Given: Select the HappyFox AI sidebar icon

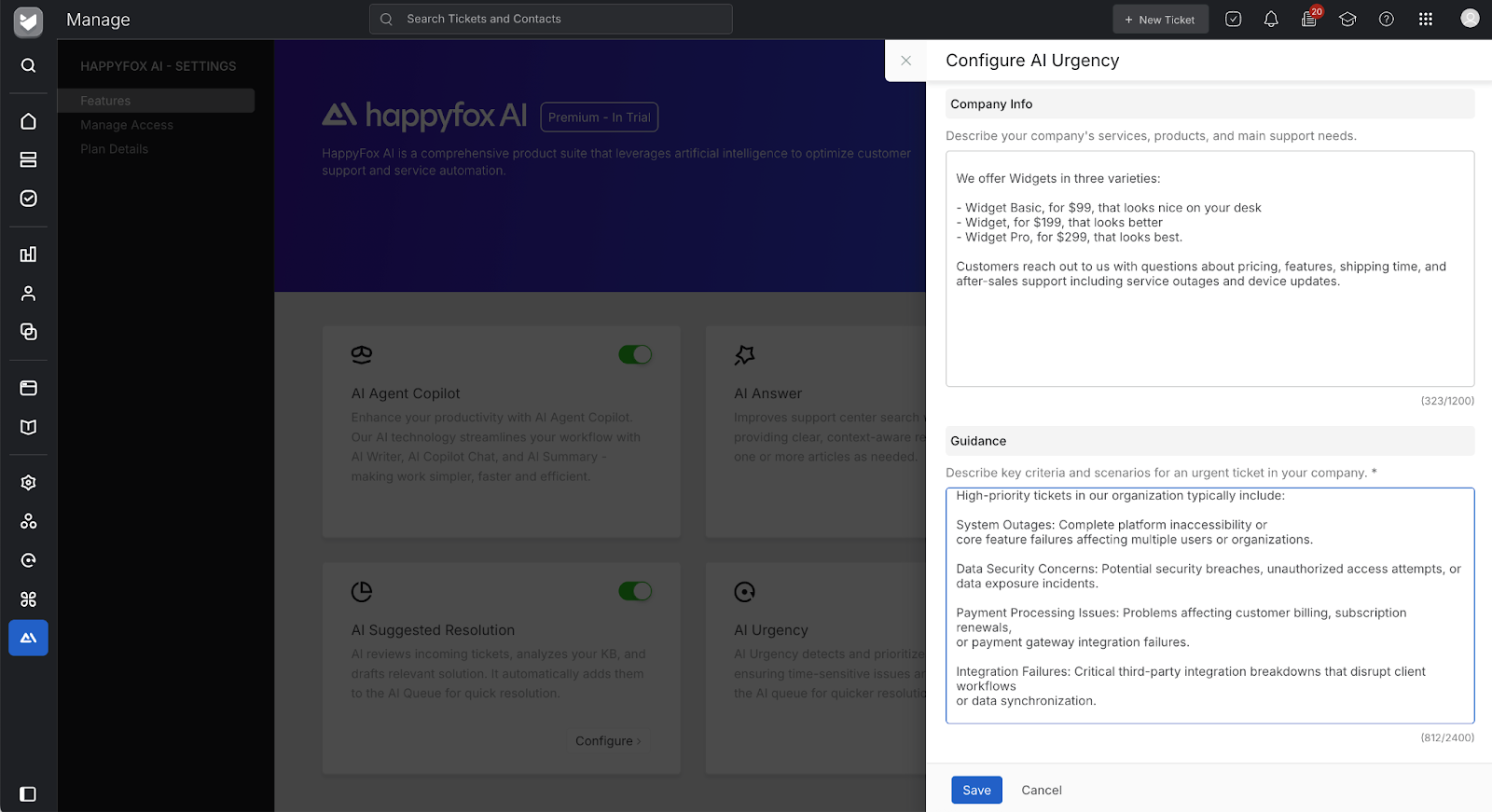Looking at the screenshot, I should point(29,638).
